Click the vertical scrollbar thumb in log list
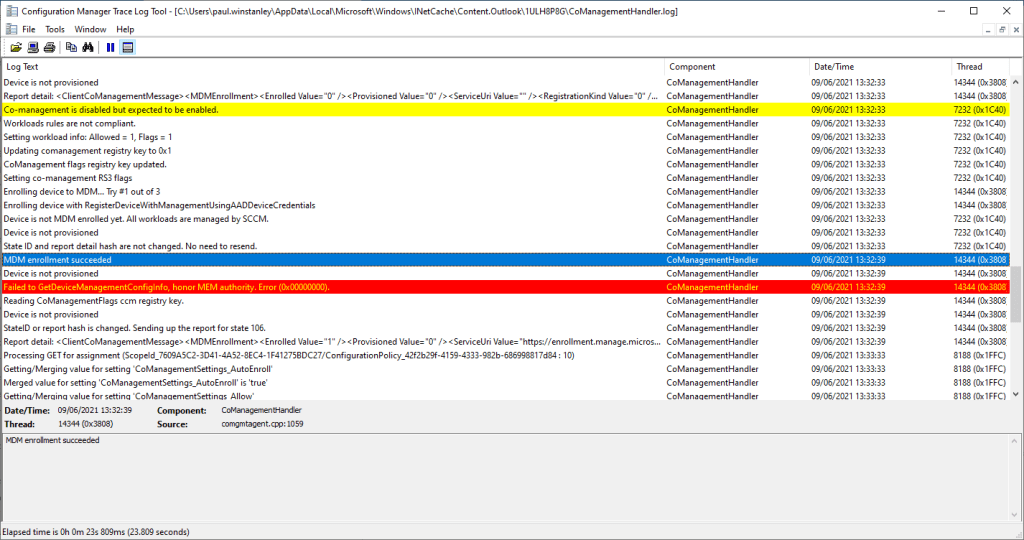The width and height of the screenshot is (1024, 540). [x=1016, y=293]
